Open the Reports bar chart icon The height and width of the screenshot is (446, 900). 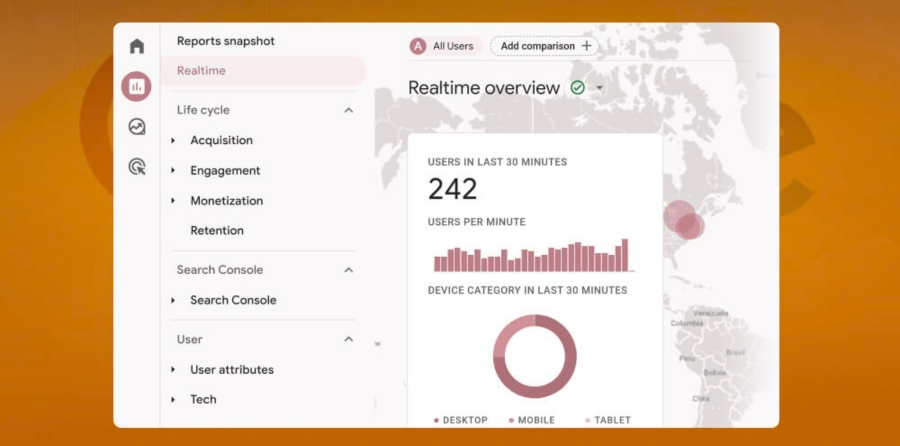pyautogui.click(x=137, y=86)
